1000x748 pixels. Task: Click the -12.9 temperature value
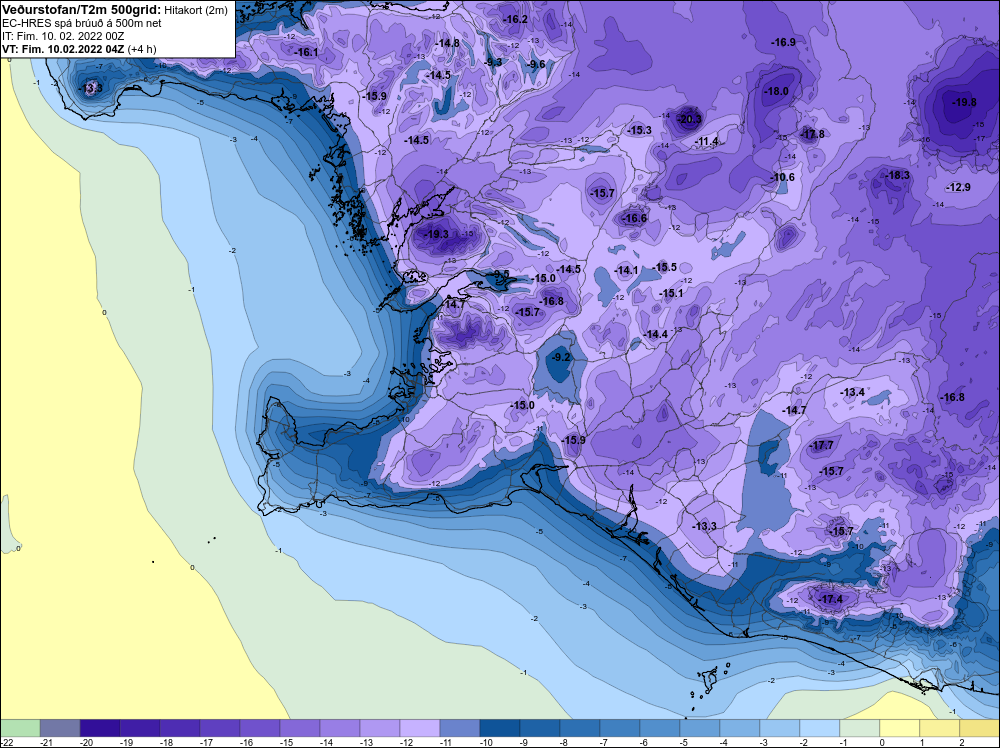[x=959, y=187]
